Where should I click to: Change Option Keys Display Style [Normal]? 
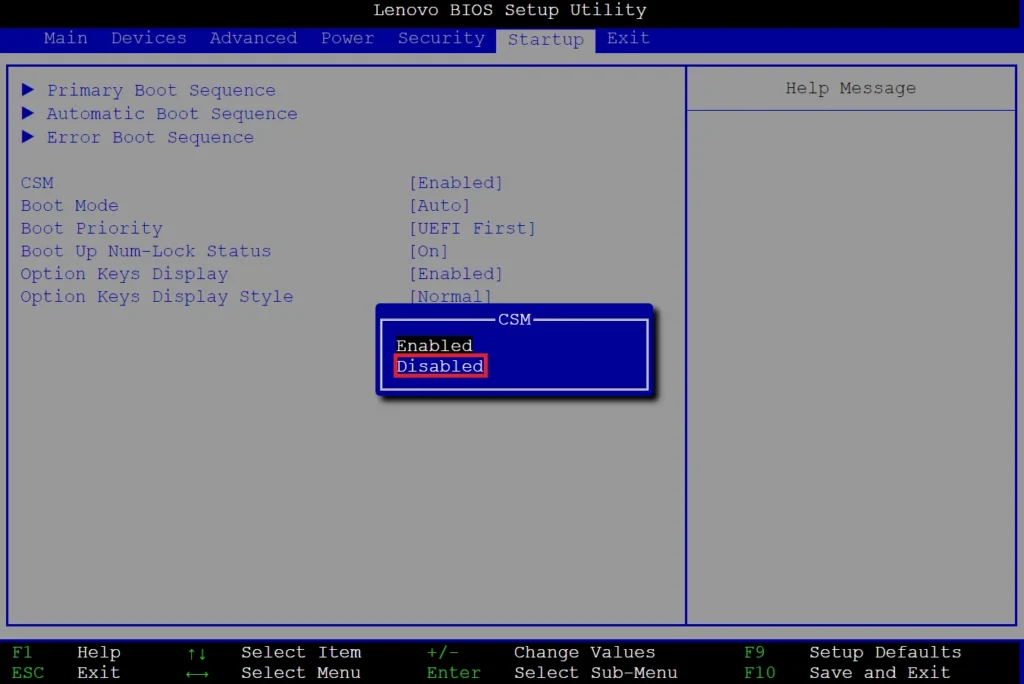pos(450,297)
